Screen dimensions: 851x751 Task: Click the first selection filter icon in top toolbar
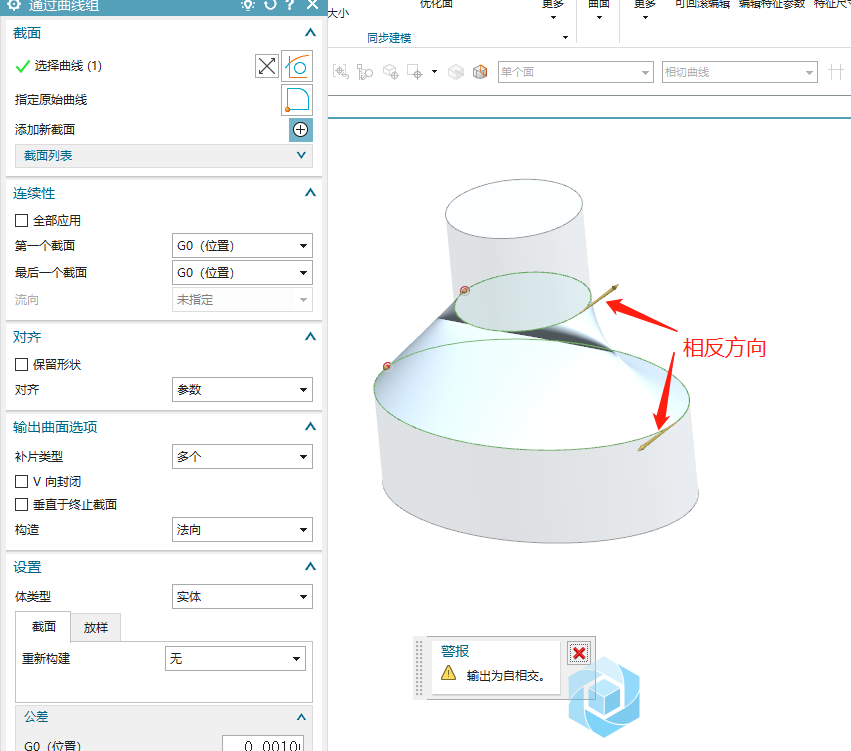coord(340,72)
